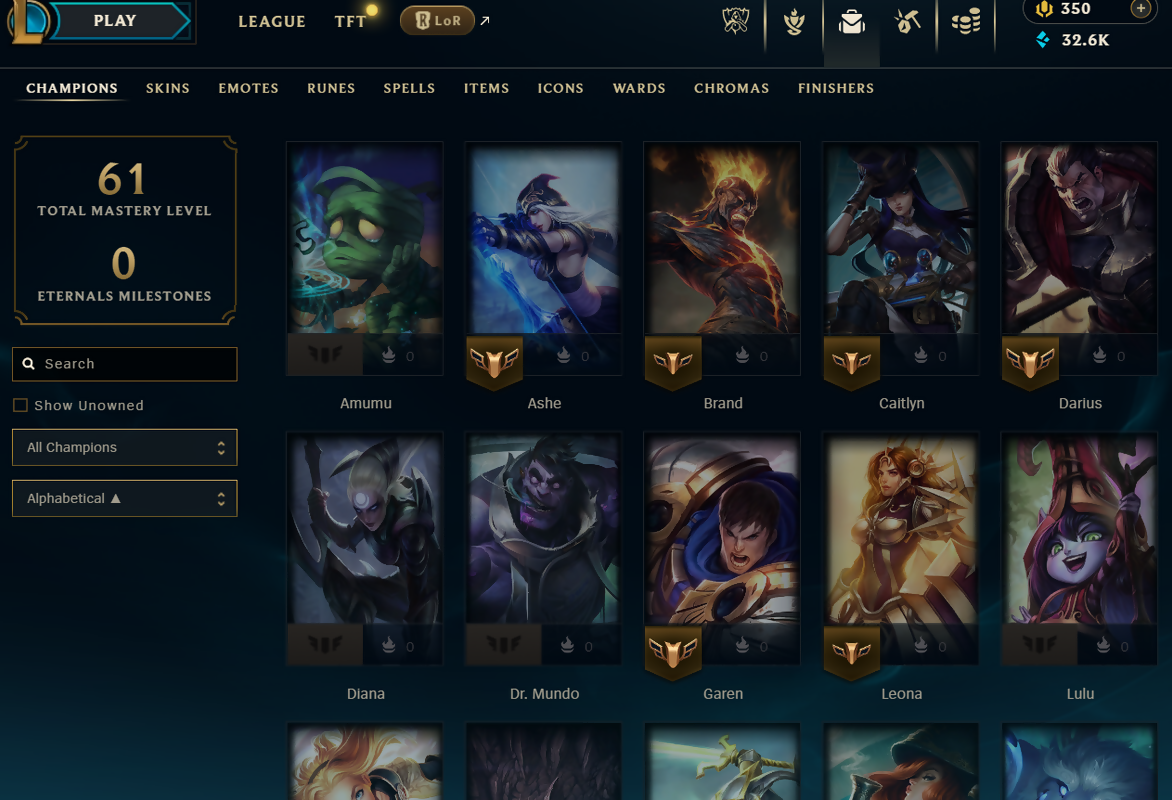This screenshot has width=1172, height=800.
Task: Open the Finishers tab
Action: 836,88
